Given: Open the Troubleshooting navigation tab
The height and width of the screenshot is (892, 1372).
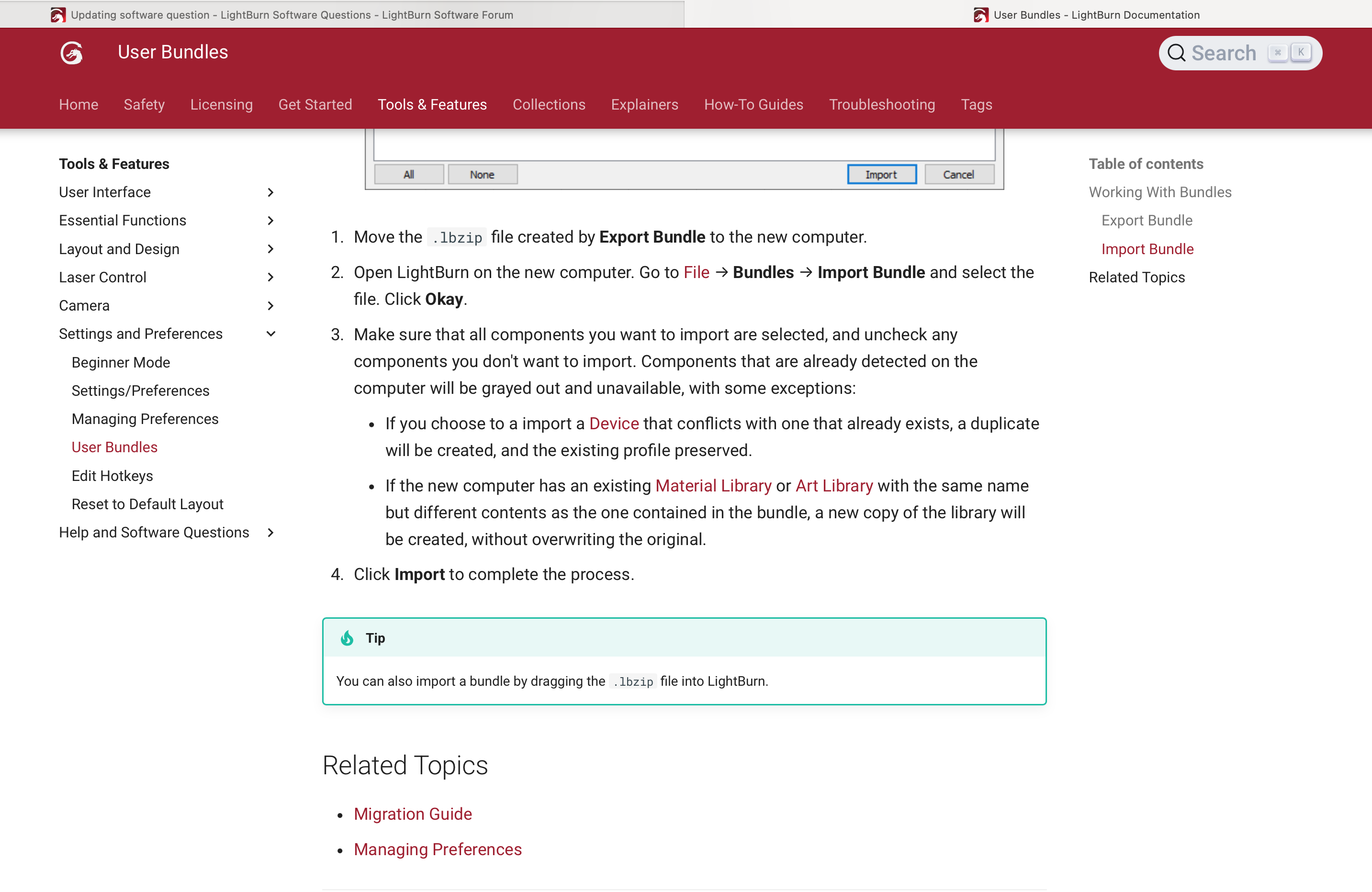Looking at the screenshot, I should pos(881,104).
